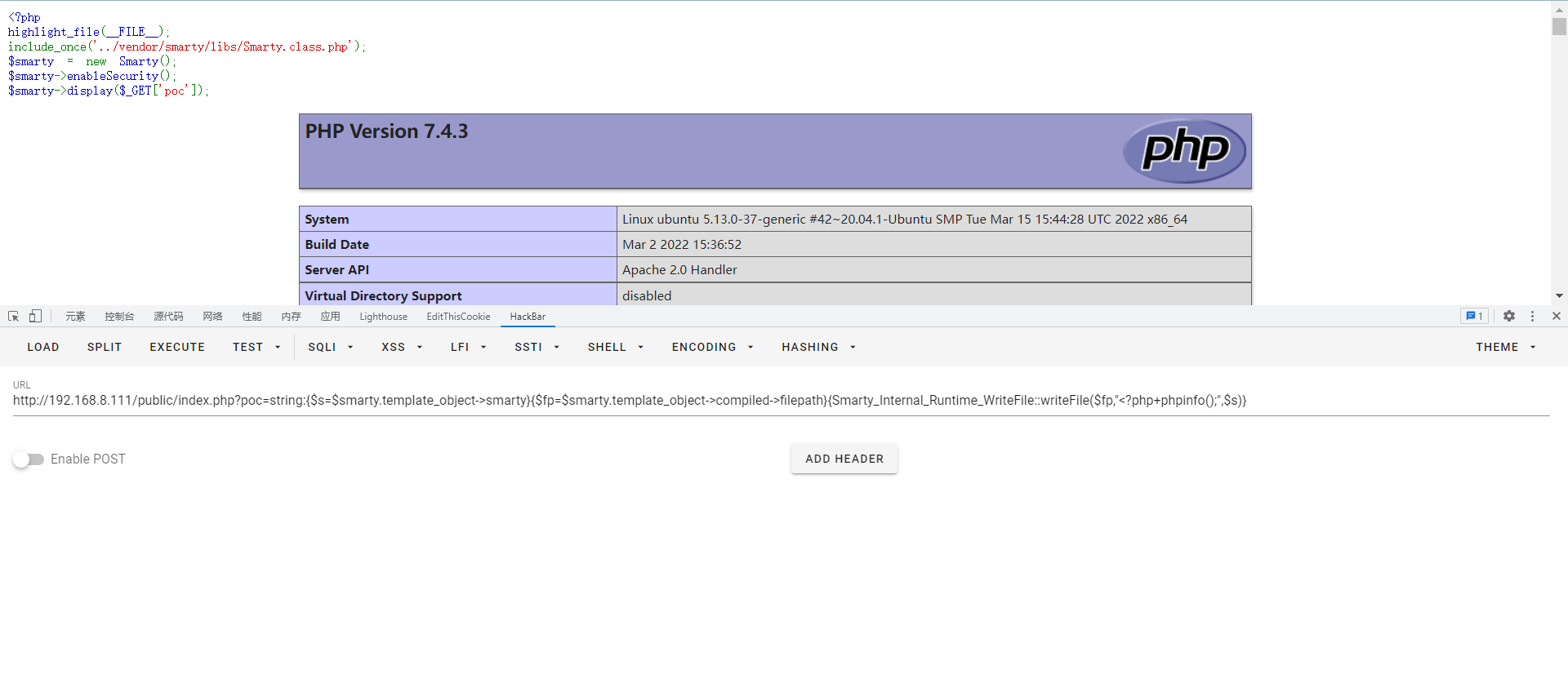The width and height of the screenshot is (1568, 679).
Task: Click the issues counter badge
Action: (1474, 317)
